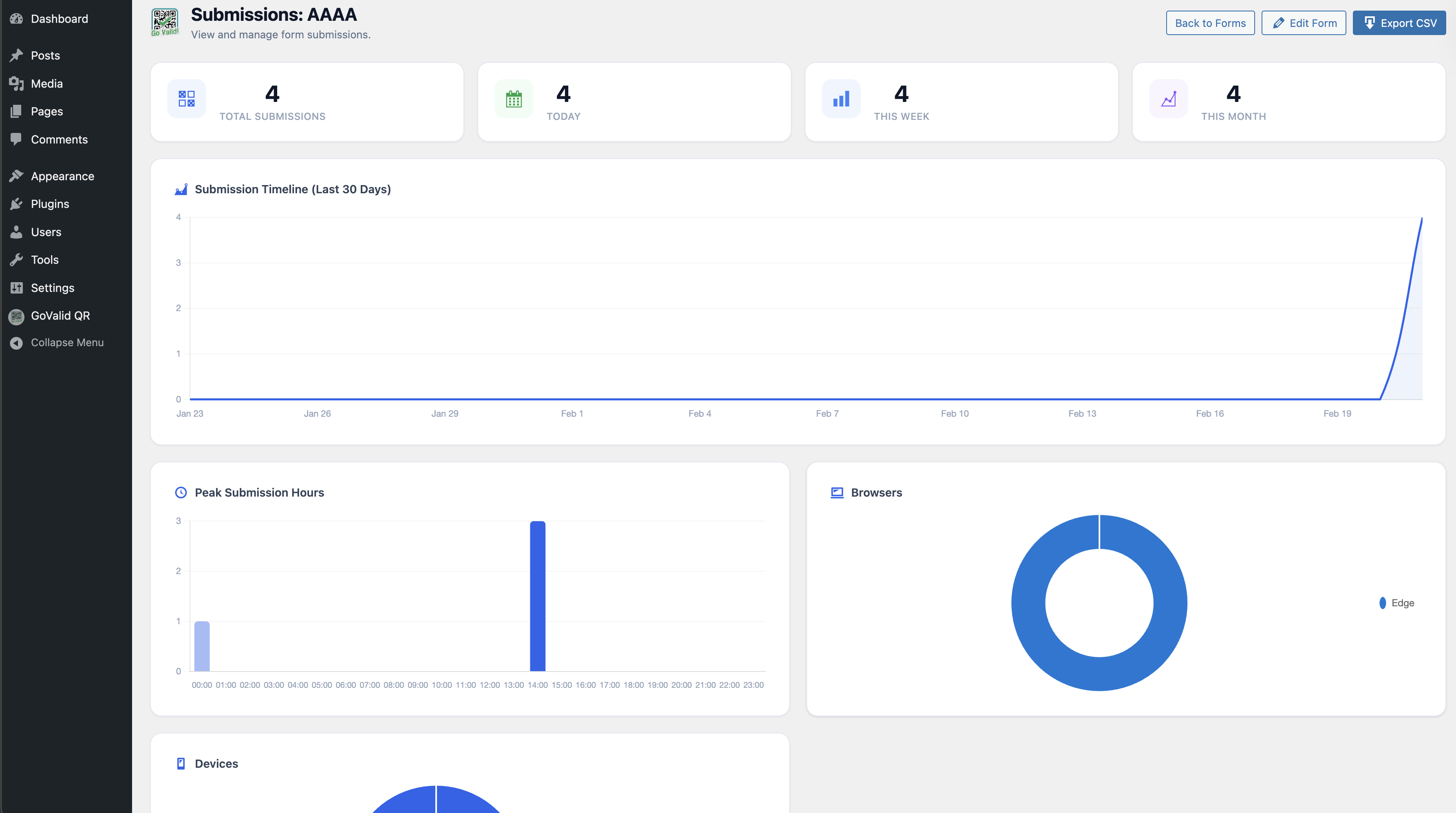
Task: Export submissions with Export CSV button
Action: pos(1399,23)
